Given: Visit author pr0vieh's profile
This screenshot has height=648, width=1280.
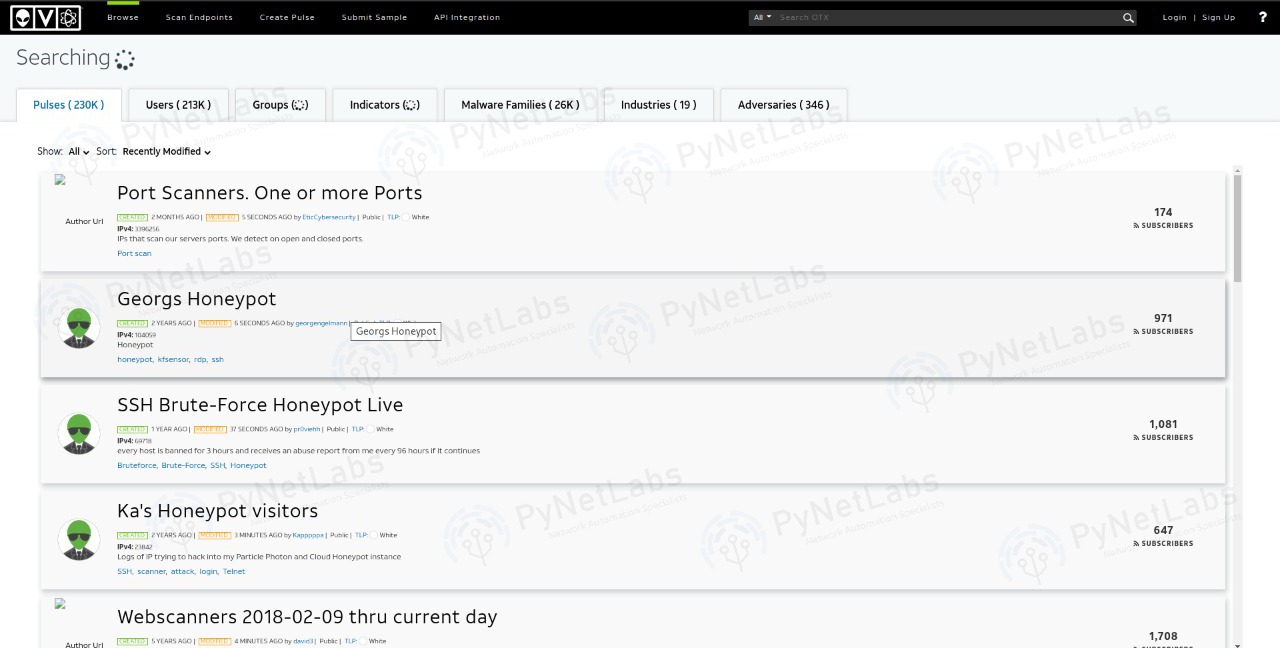Looking at the screenshot, I should click(x=307, y=429).
